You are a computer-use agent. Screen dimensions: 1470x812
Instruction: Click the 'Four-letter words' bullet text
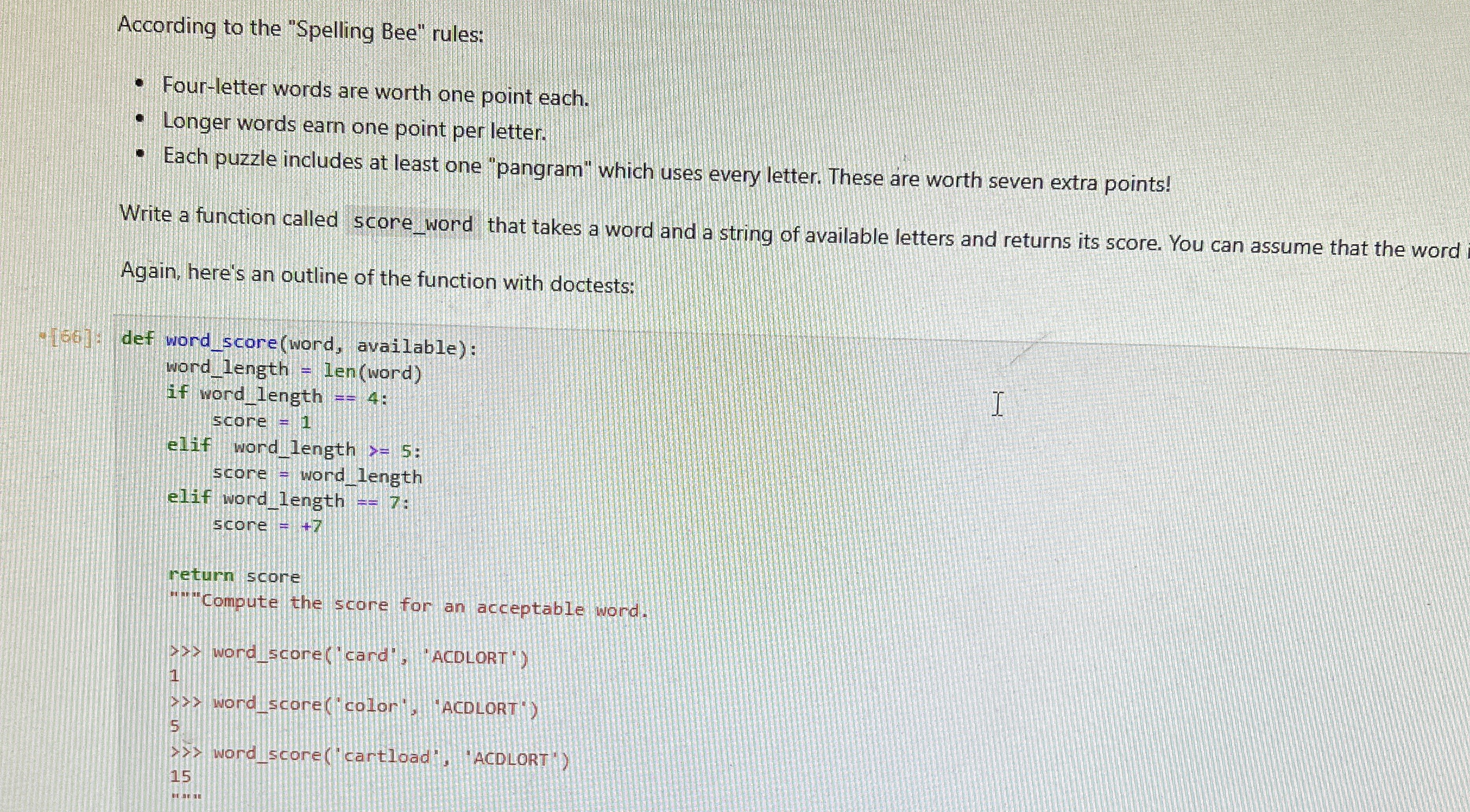tap(376, 91)
